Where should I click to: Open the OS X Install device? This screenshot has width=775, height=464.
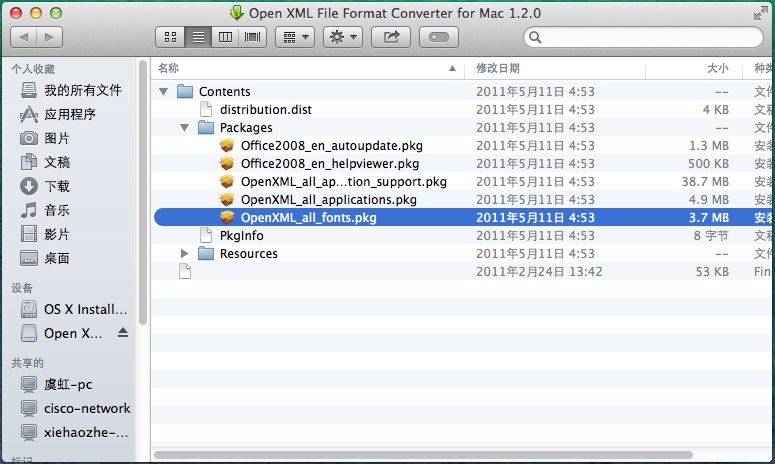[x=74, y=309]
